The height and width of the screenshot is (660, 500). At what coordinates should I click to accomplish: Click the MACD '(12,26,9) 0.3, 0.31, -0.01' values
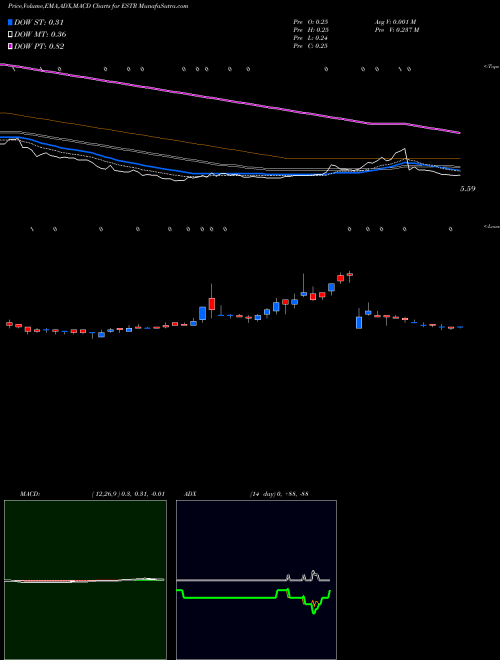[x=128, y=494]
